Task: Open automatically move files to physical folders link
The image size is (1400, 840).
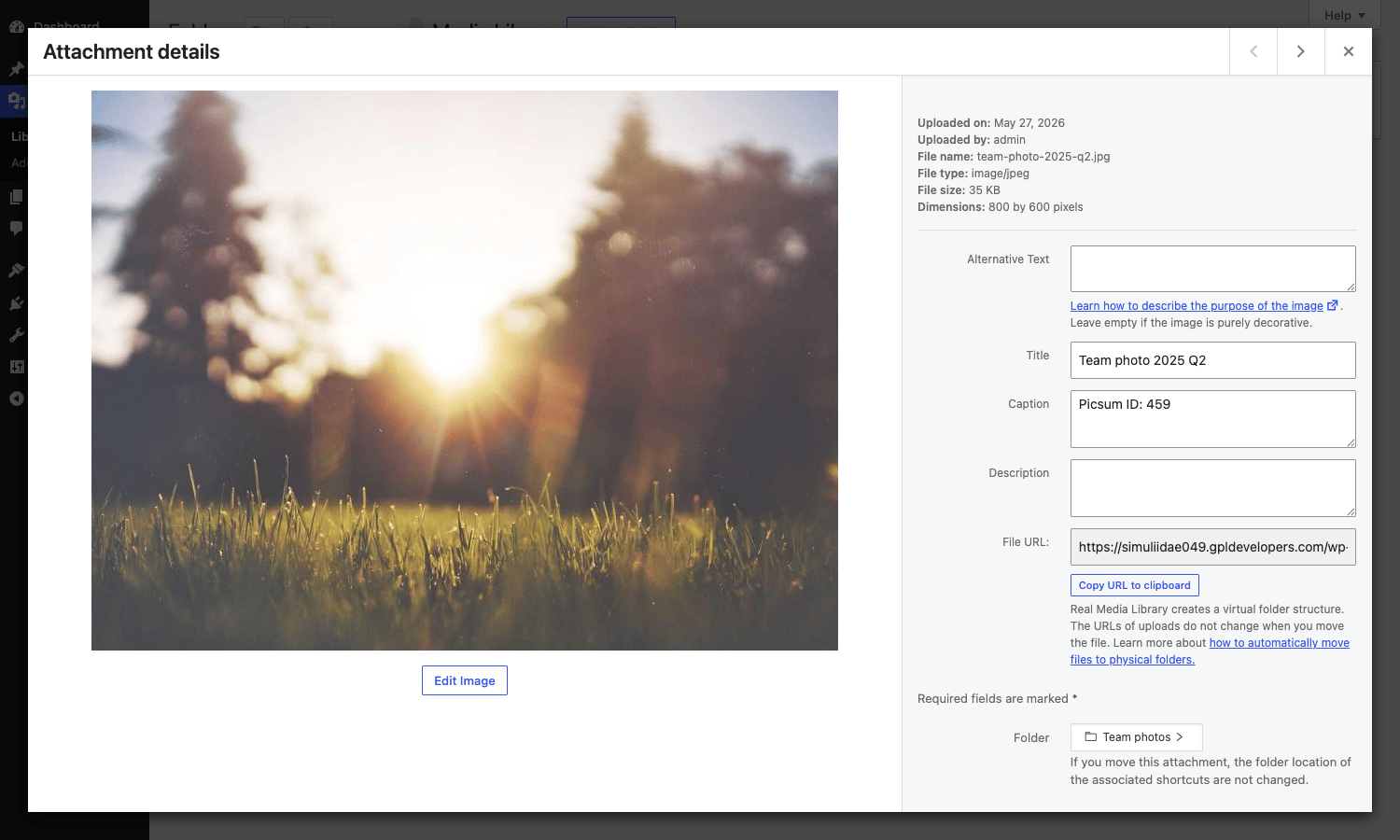Action: pos(1210,651)
